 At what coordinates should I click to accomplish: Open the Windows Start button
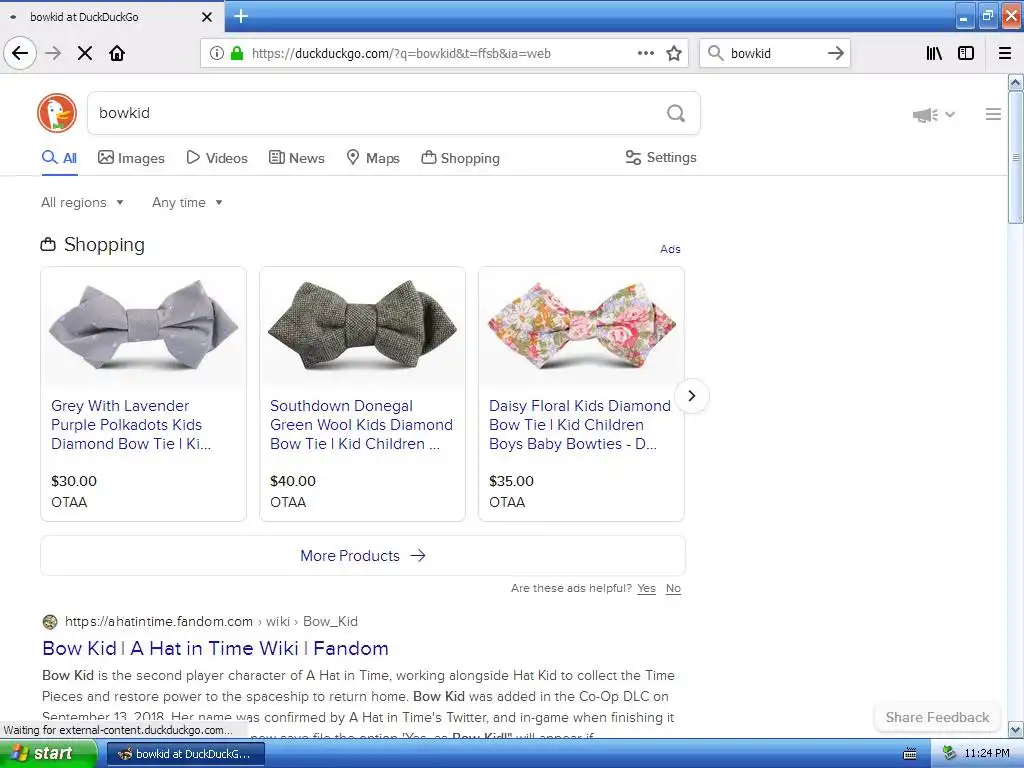tap(48, 754)
